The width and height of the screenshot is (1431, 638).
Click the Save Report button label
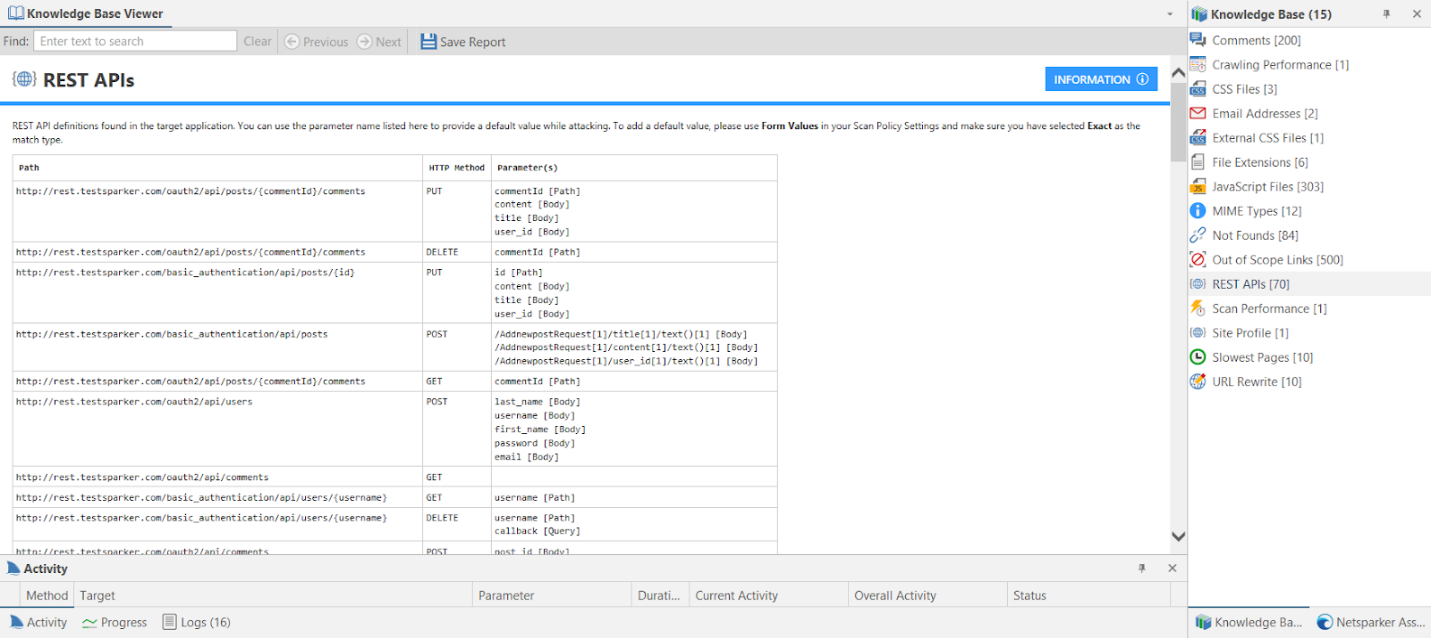point(473,42)
